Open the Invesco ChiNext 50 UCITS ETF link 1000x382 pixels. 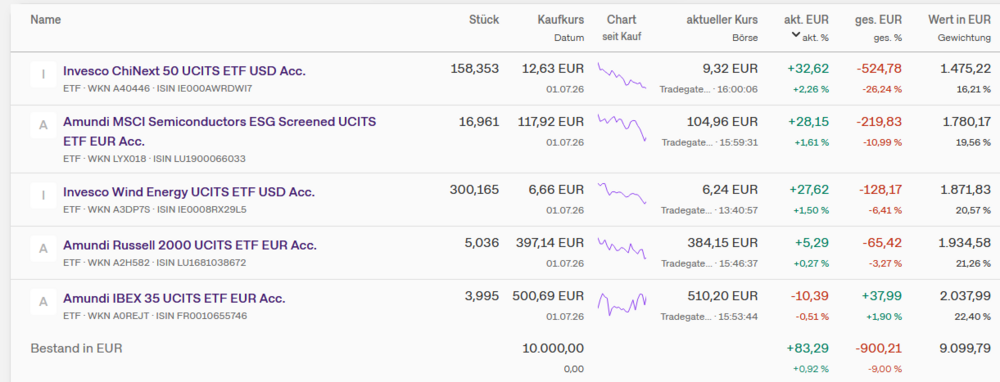[184, 71]
